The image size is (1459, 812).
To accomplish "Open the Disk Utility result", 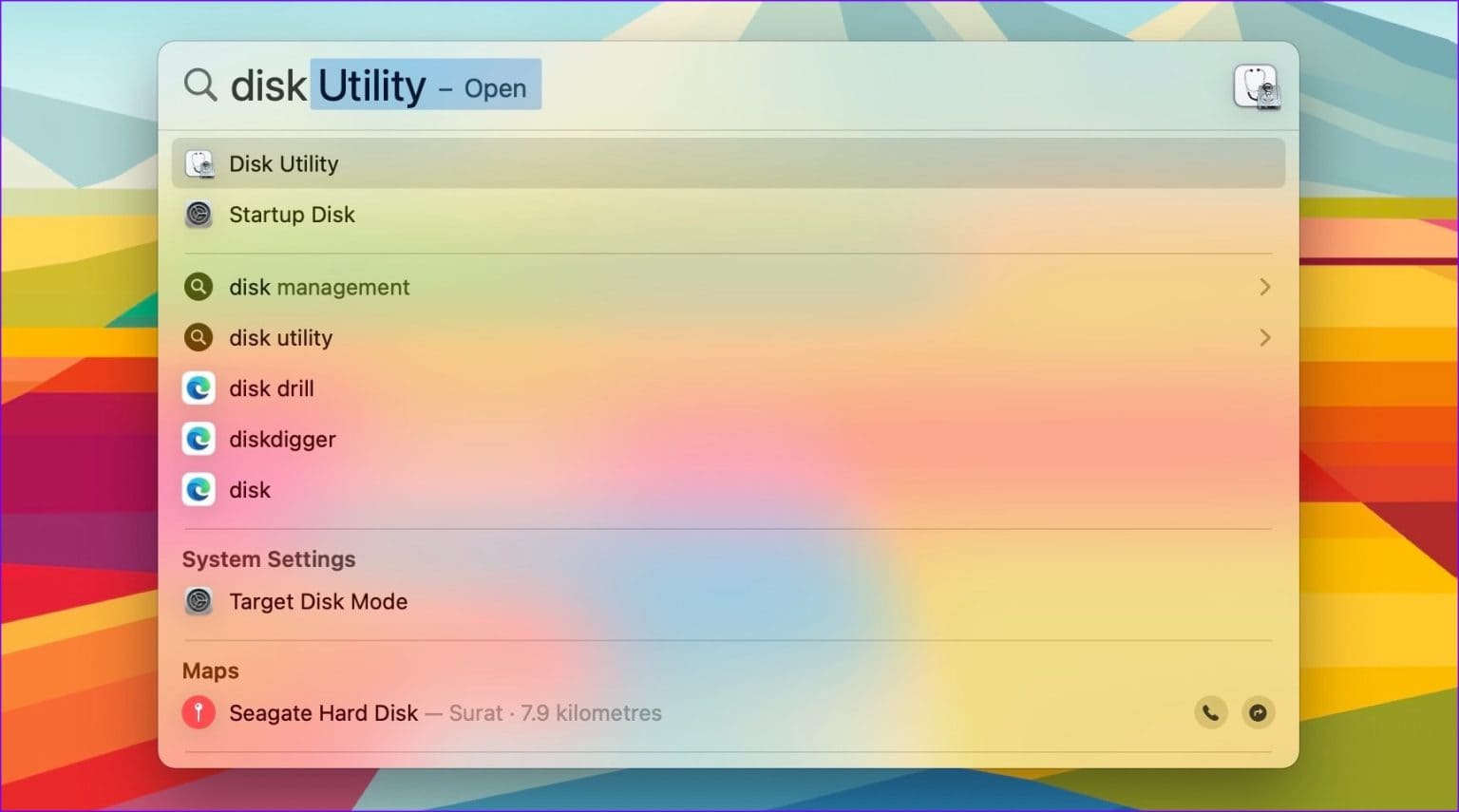I will [729, 163].
